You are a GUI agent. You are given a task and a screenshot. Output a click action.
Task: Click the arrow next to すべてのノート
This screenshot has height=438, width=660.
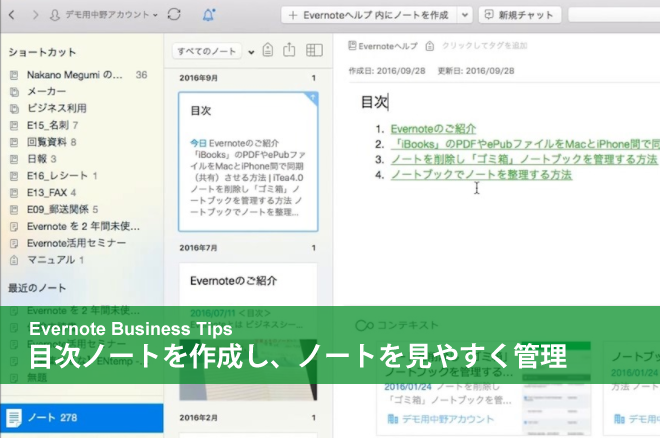point(251,52)
